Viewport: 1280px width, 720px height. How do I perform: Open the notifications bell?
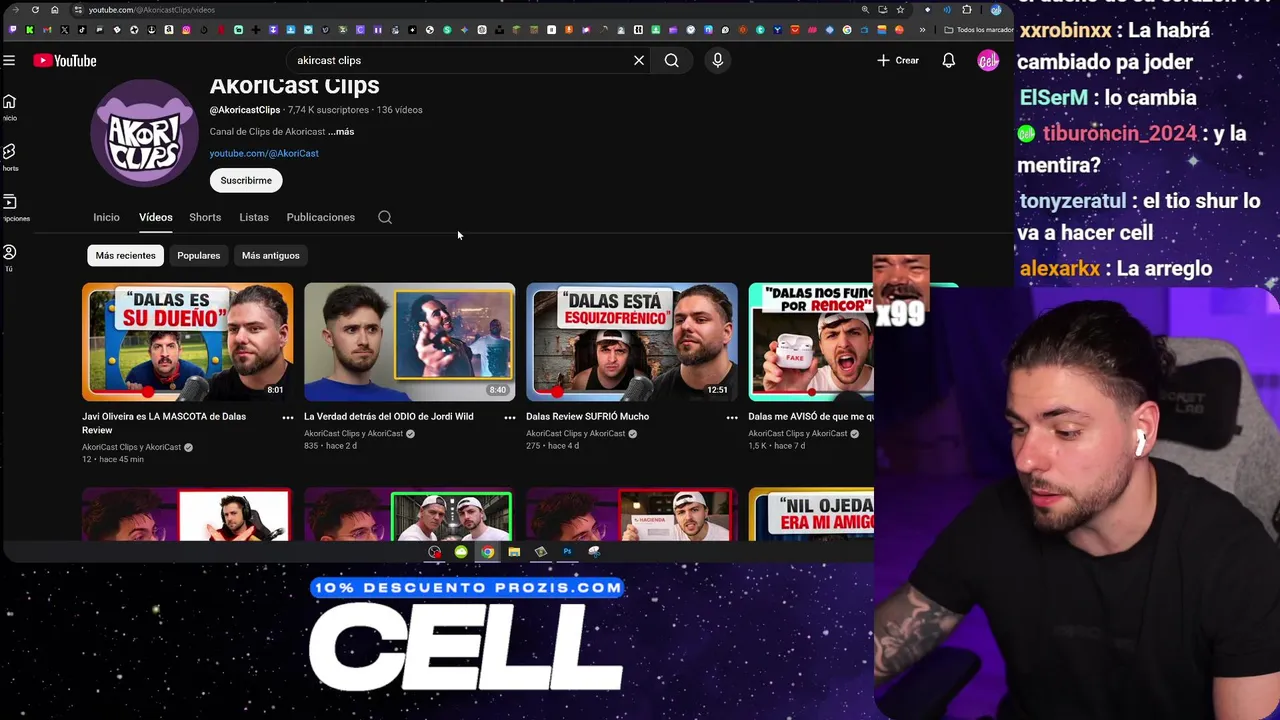(948, 61)
